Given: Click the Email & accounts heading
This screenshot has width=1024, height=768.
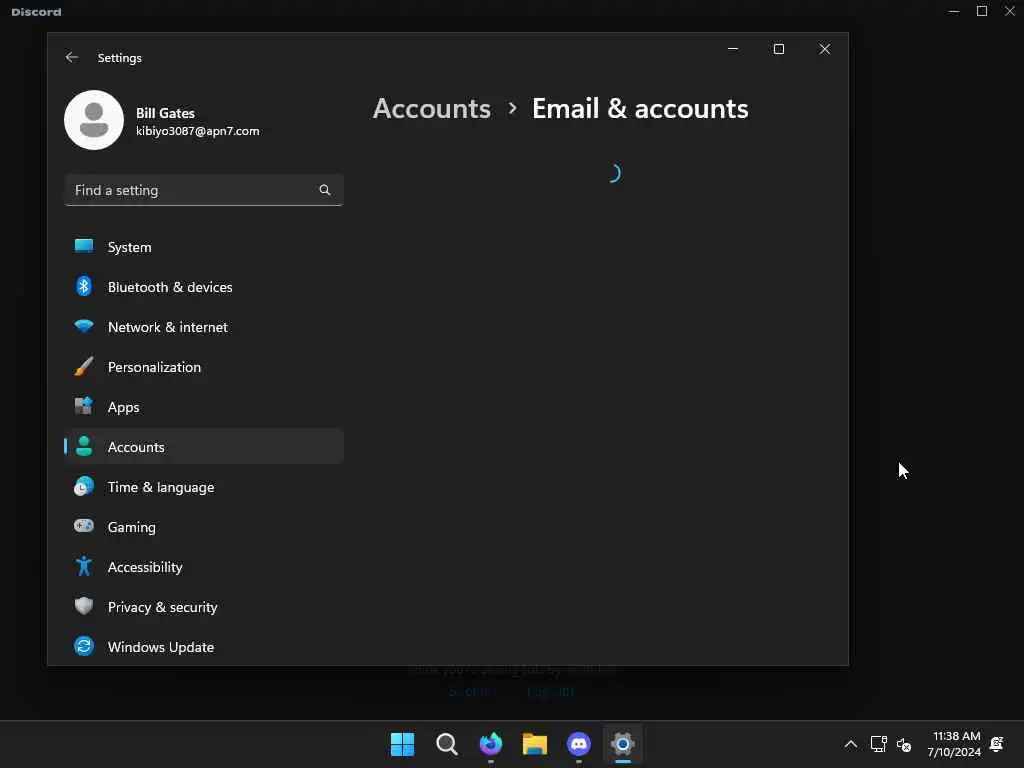Looking at the screenshot, I should pos(640,108).
